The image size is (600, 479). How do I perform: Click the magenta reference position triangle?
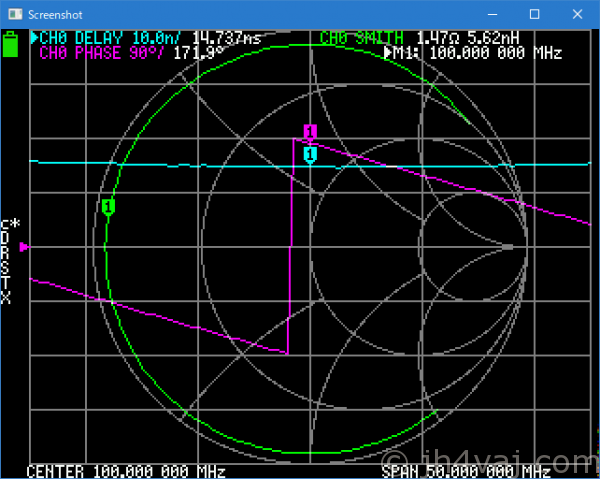pyautogui.click(x=26, y=246)
